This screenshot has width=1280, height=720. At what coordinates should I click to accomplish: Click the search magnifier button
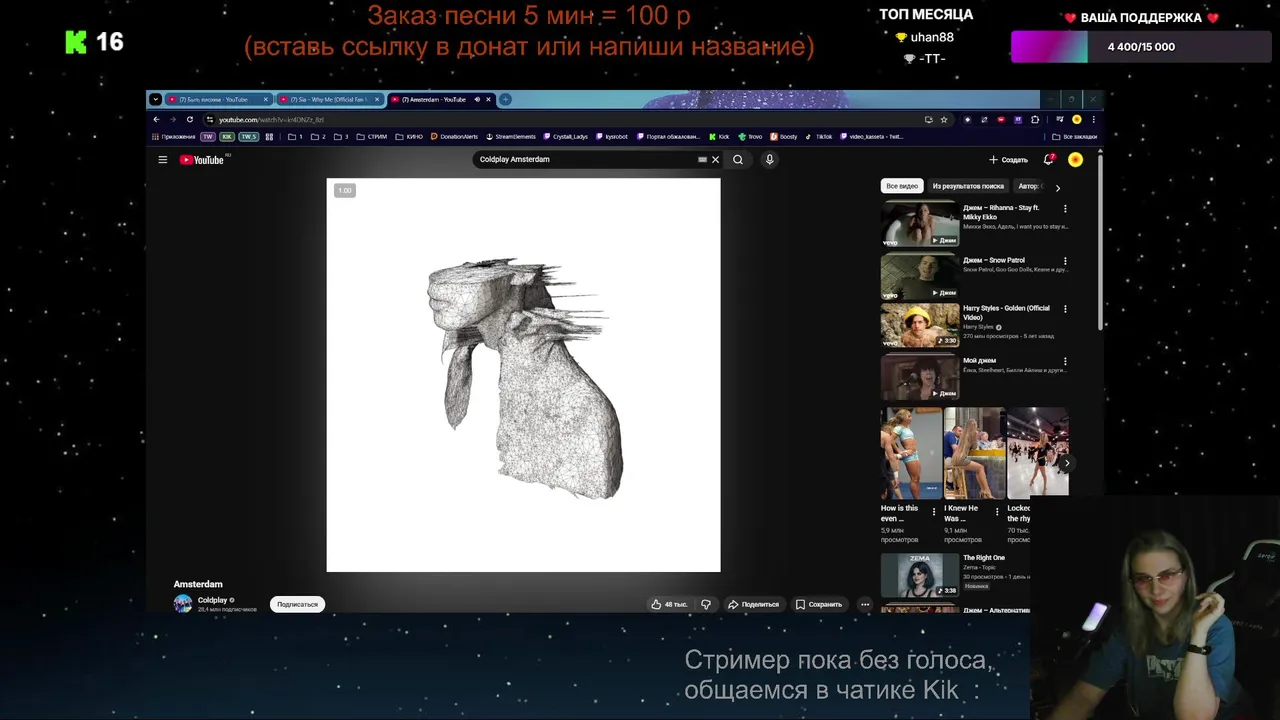[738, 160]
